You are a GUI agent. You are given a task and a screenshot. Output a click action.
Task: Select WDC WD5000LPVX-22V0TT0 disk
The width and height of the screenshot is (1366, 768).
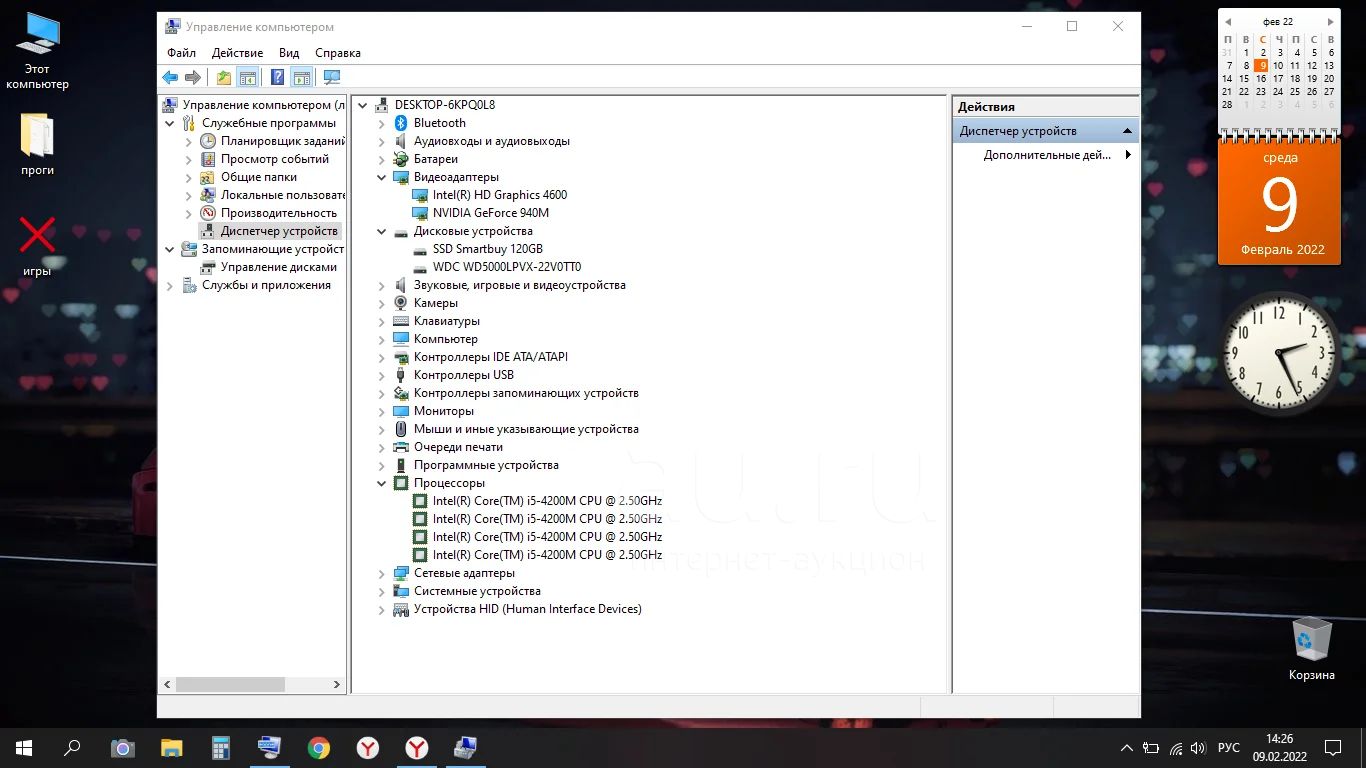[x=507, y=267]
